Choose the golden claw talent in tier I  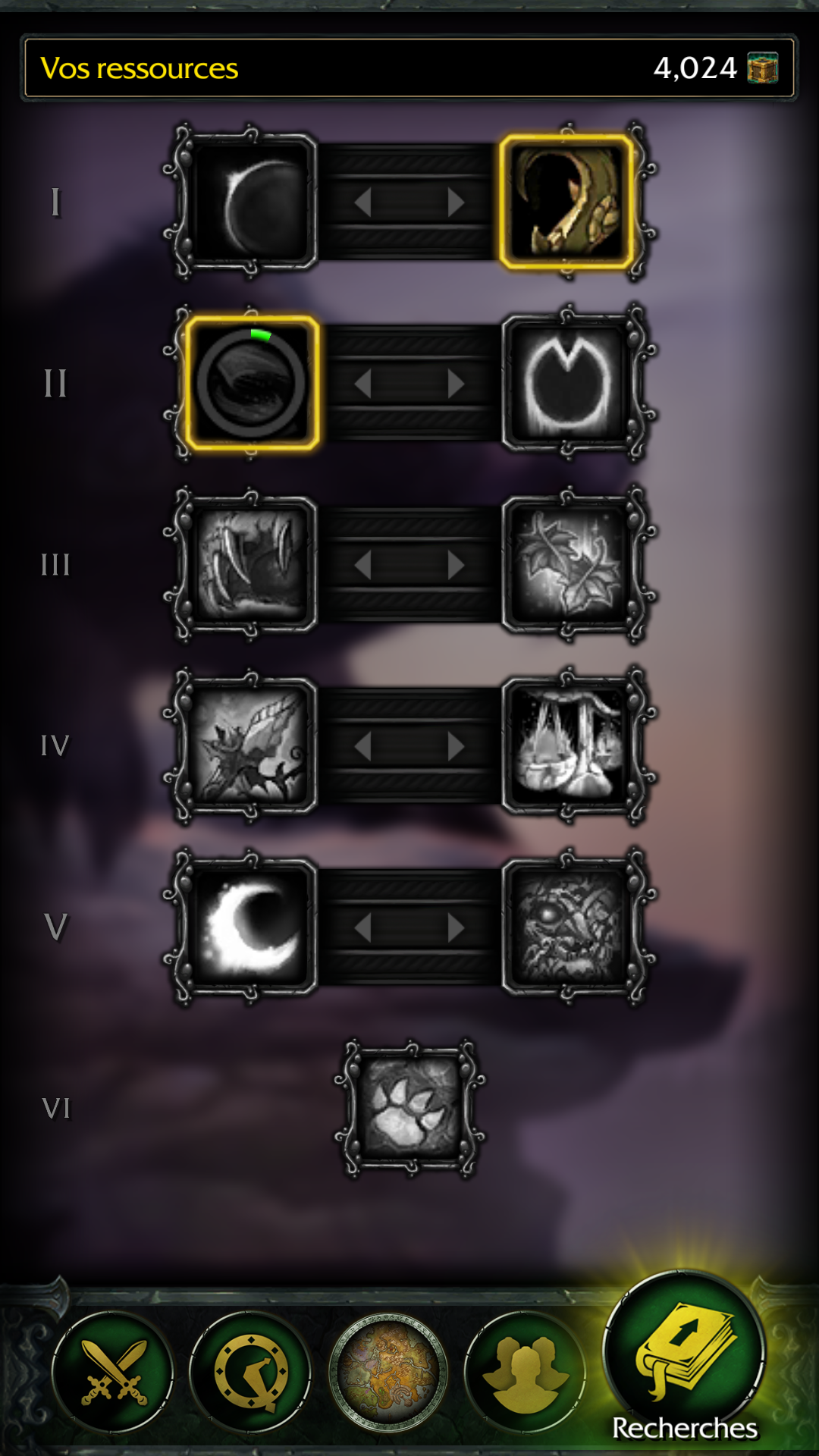point(566,202)
